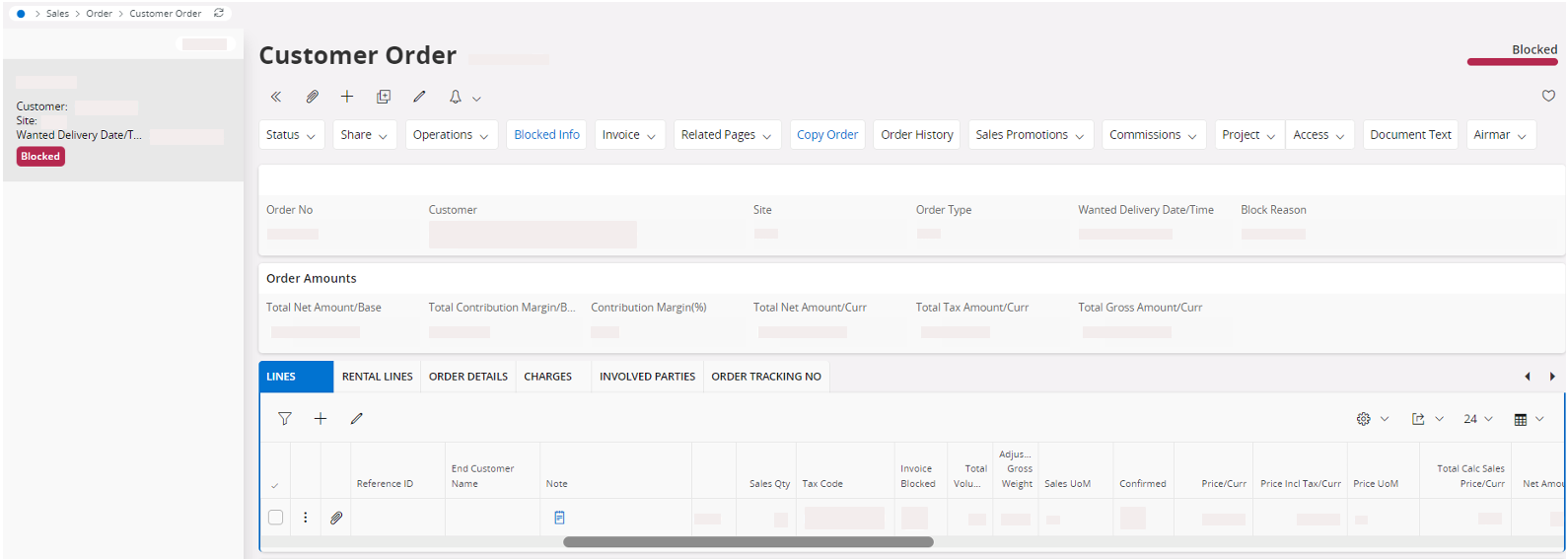
Task: Switch to the Order Details tab
Action: [x=468, y=377]
